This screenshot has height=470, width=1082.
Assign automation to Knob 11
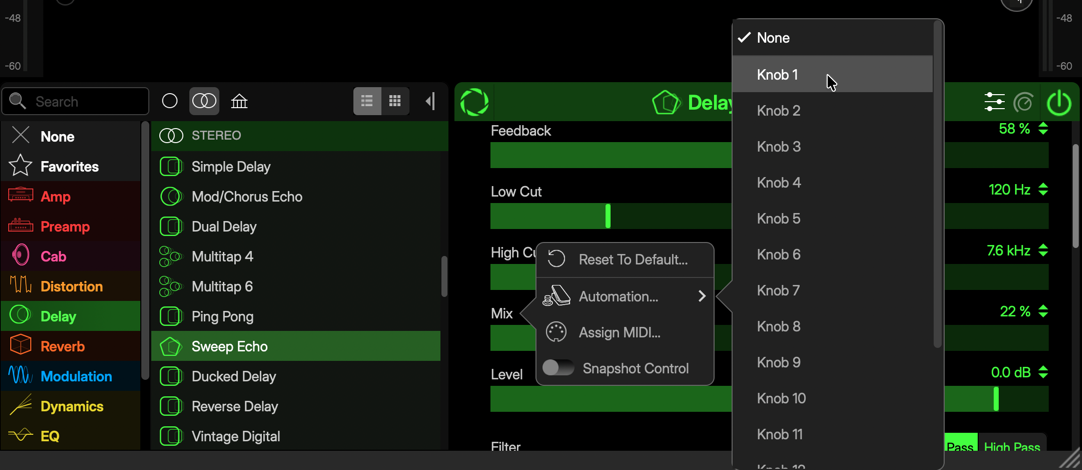pyautogui.click(x=833, y=434)
